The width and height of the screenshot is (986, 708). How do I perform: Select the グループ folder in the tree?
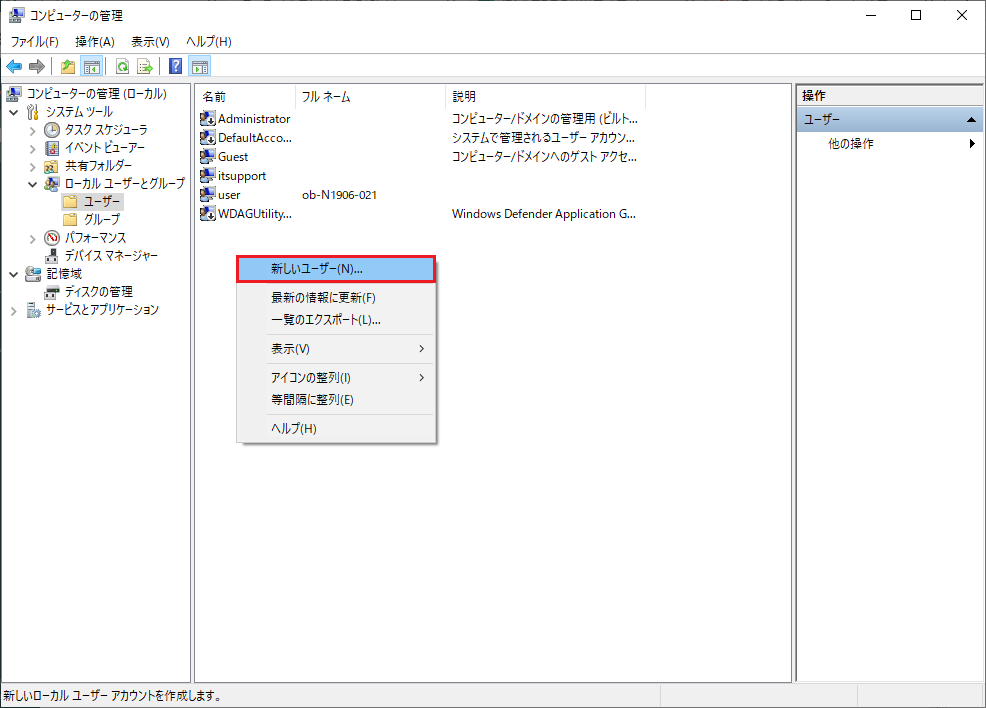click(101, 220)
